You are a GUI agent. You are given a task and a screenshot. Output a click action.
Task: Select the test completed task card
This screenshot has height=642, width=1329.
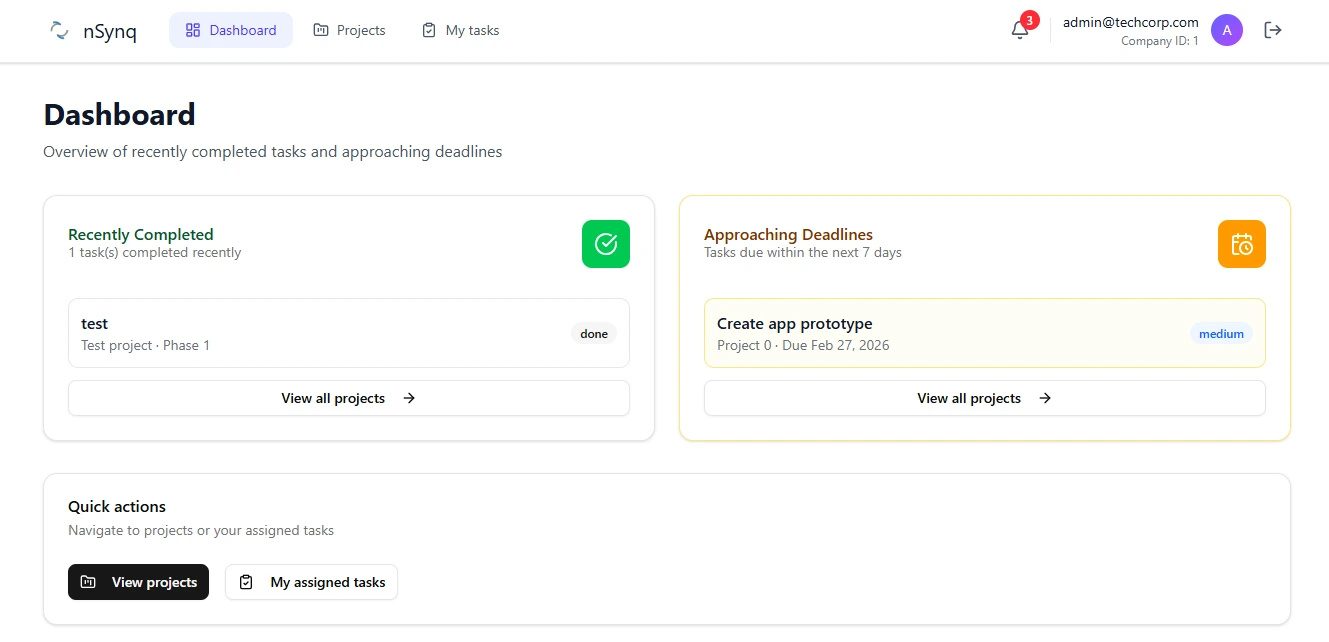click(348, 332)
